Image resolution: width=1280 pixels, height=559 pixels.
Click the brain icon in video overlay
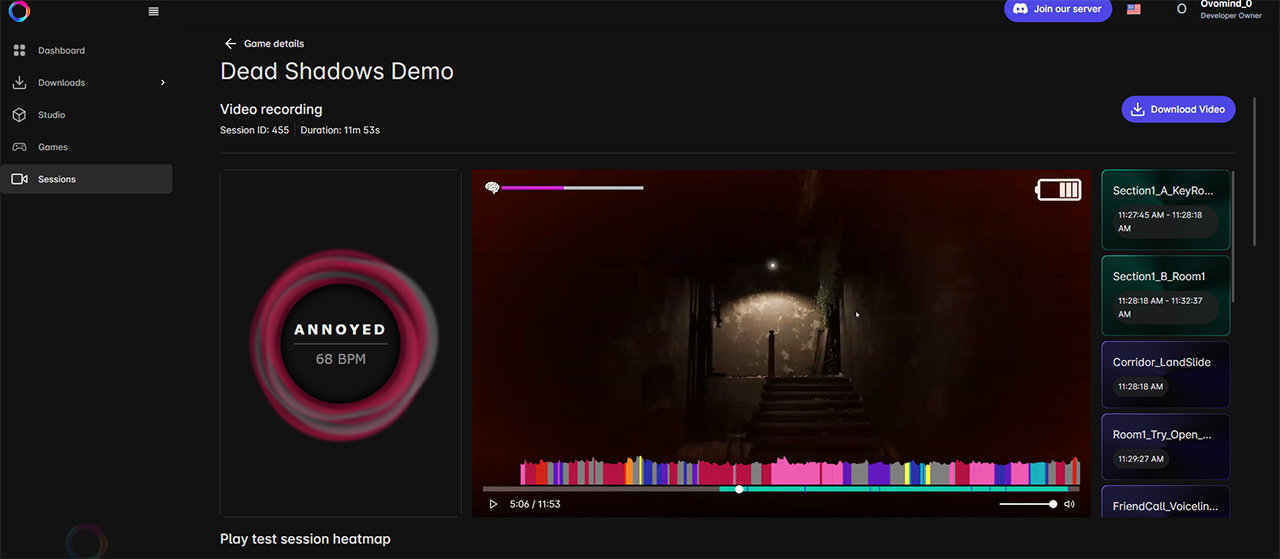coord(492,187)
